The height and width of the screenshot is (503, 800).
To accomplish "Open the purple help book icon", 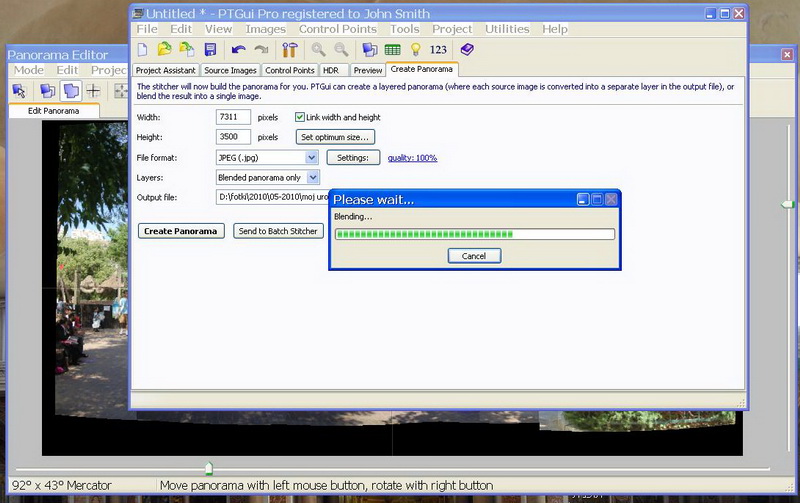I will point(467,49).
